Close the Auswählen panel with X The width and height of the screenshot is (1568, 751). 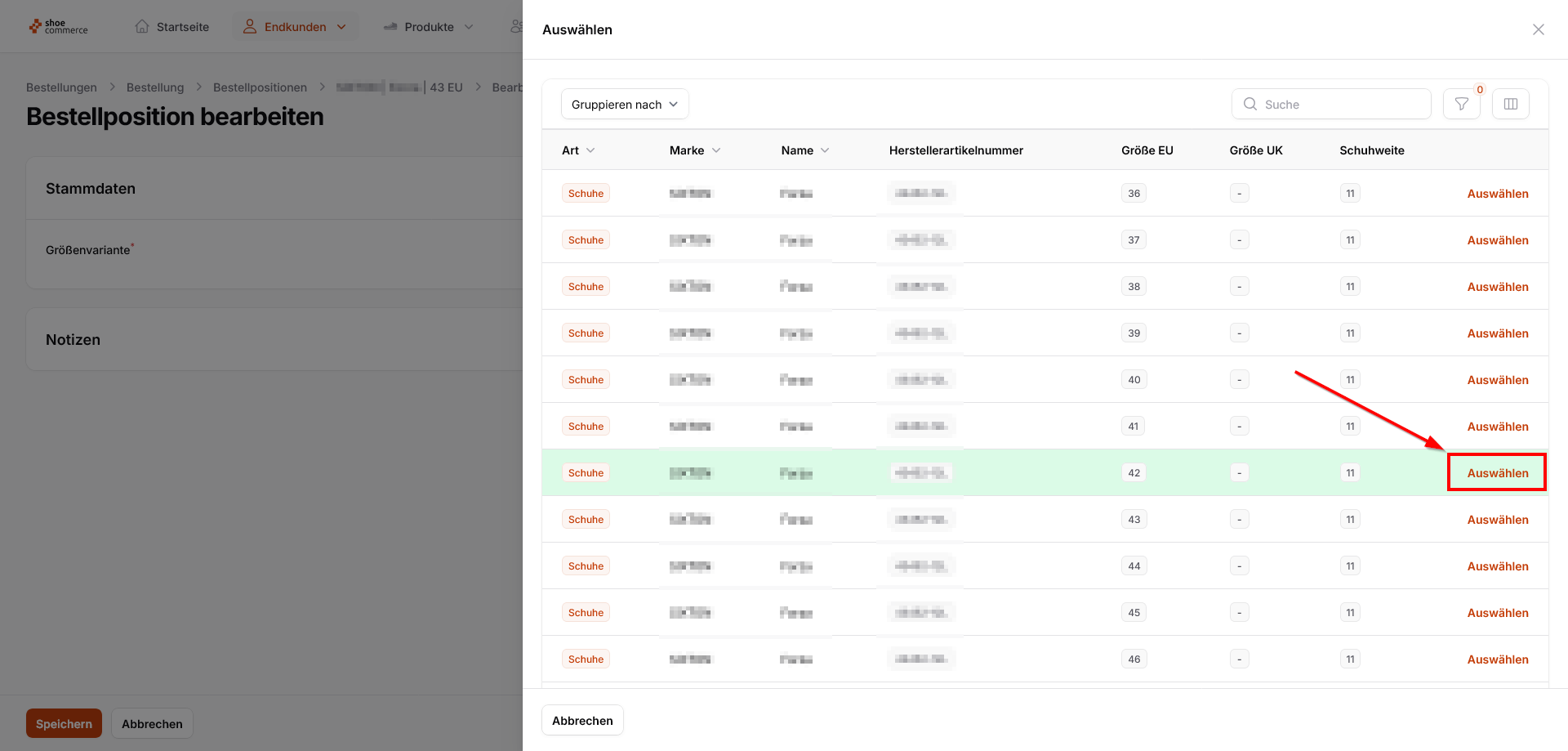(x=1538, y=29)
